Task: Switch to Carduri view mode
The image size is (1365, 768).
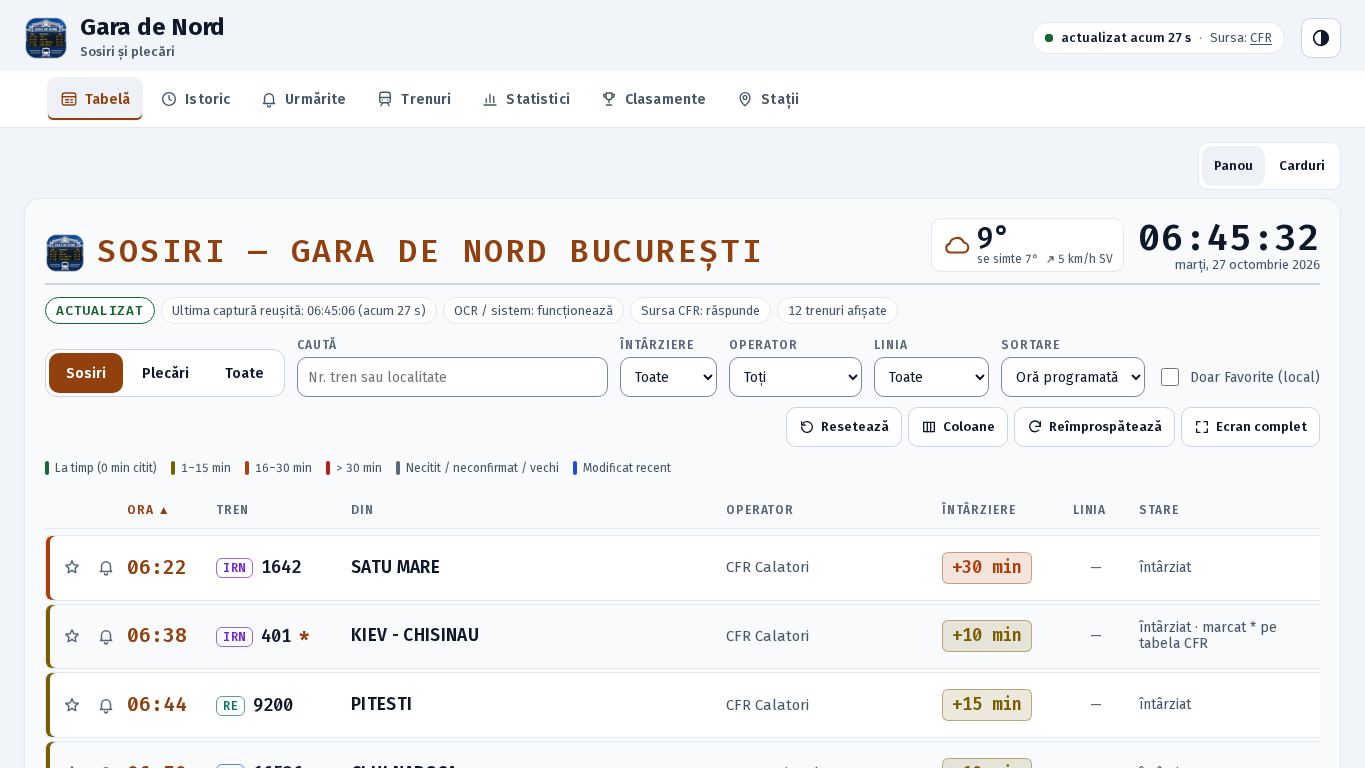Action: pos(1301,166)
